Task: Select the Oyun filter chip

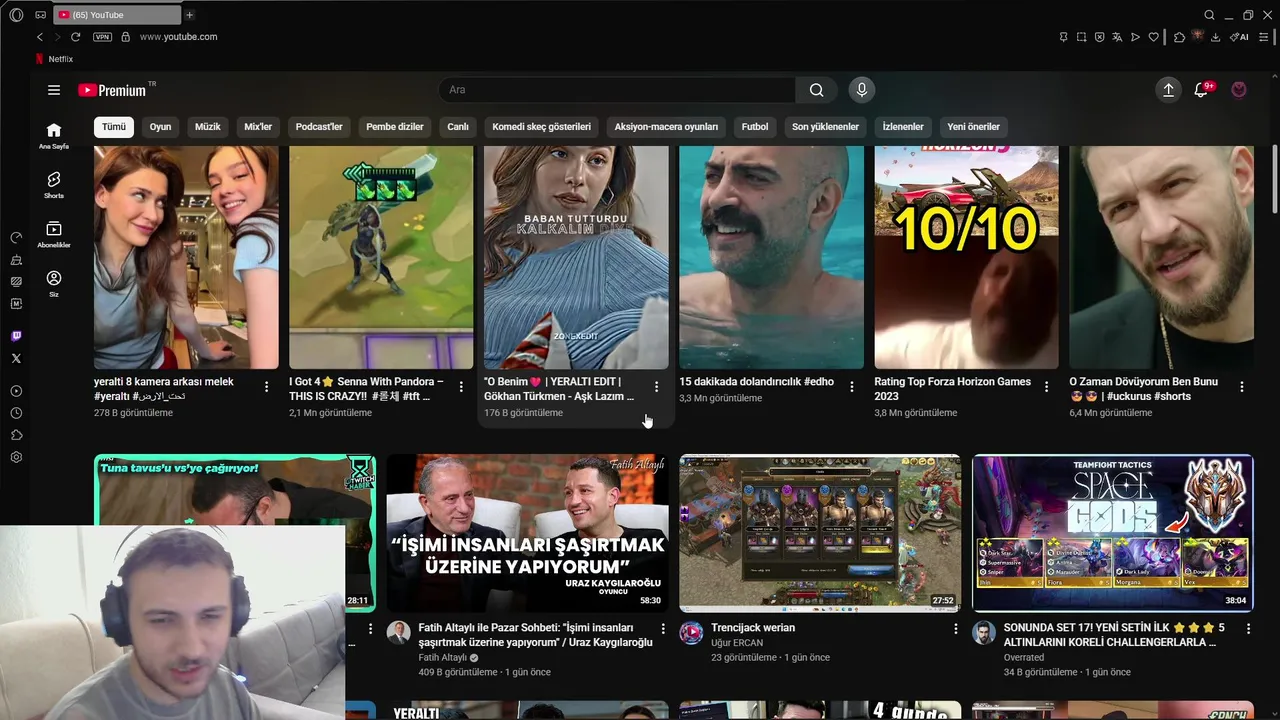Action: click(160, 127)
